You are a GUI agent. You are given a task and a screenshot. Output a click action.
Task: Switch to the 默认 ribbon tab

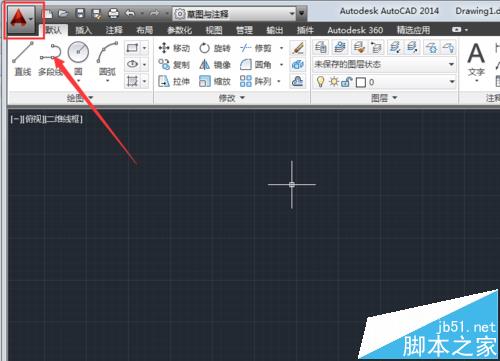(54, 30)
